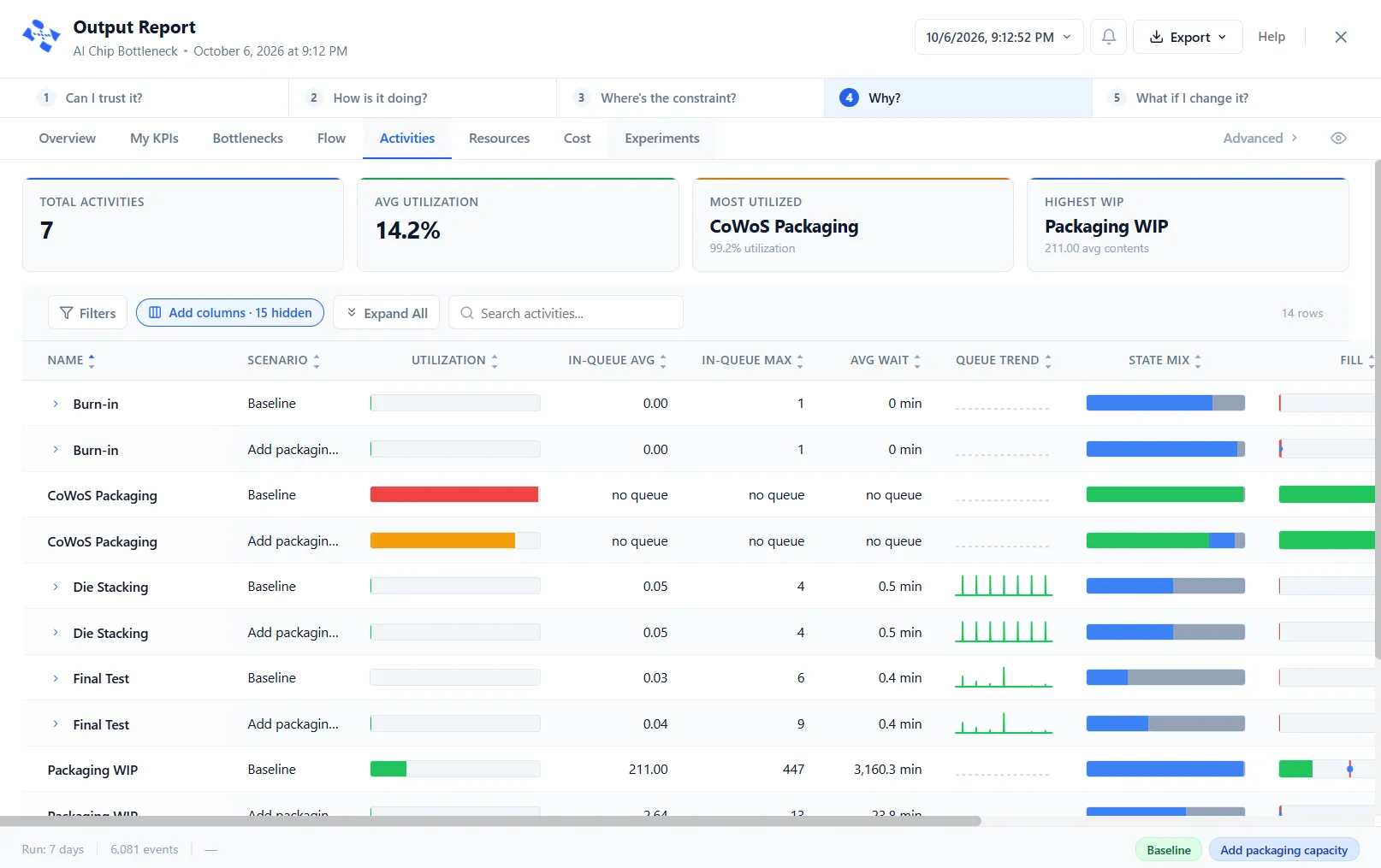Sort by the UTILIZATION column
Image resolution: width=1381 pixels, height=868 pixels.
click(454, 360)
